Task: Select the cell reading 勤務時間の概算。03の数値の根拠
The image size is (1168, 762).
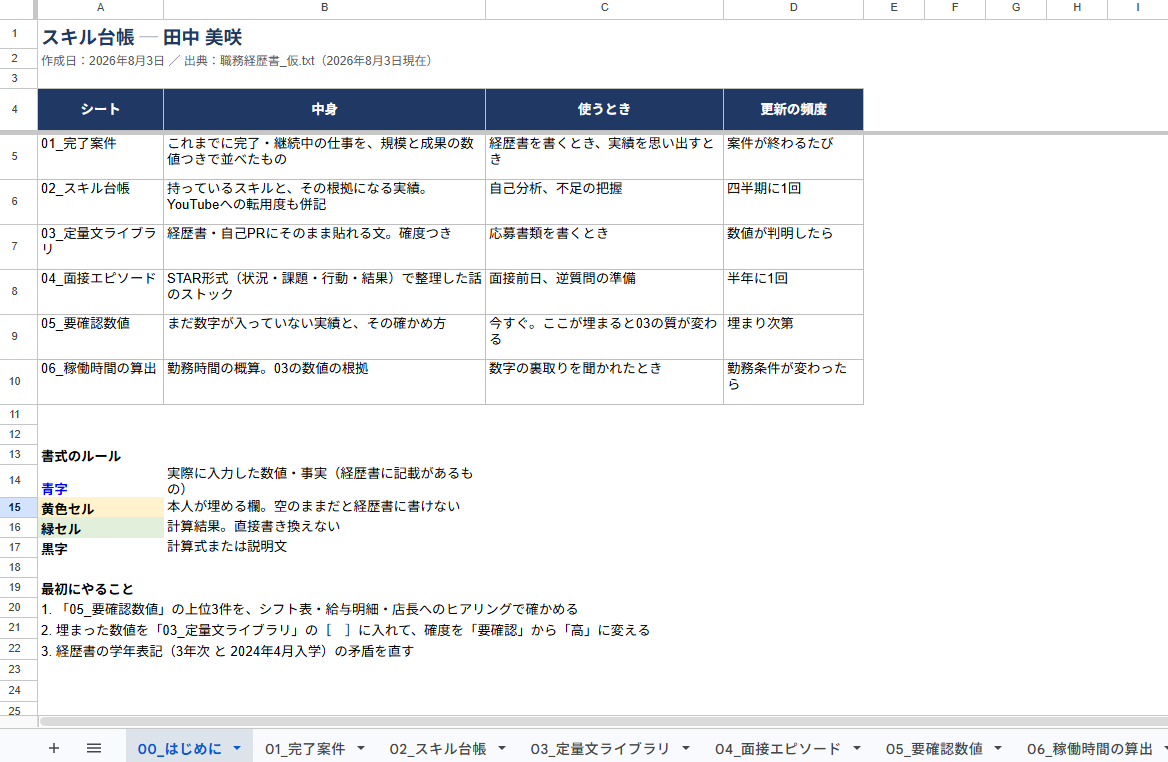Action: point(324,382)
